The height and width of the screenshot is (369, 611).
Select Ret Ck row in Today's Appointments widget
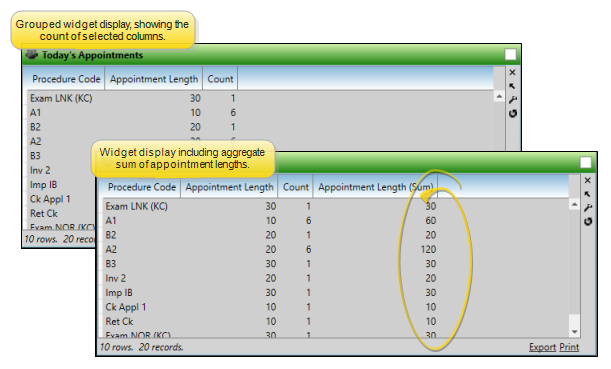tap(60, 214)
